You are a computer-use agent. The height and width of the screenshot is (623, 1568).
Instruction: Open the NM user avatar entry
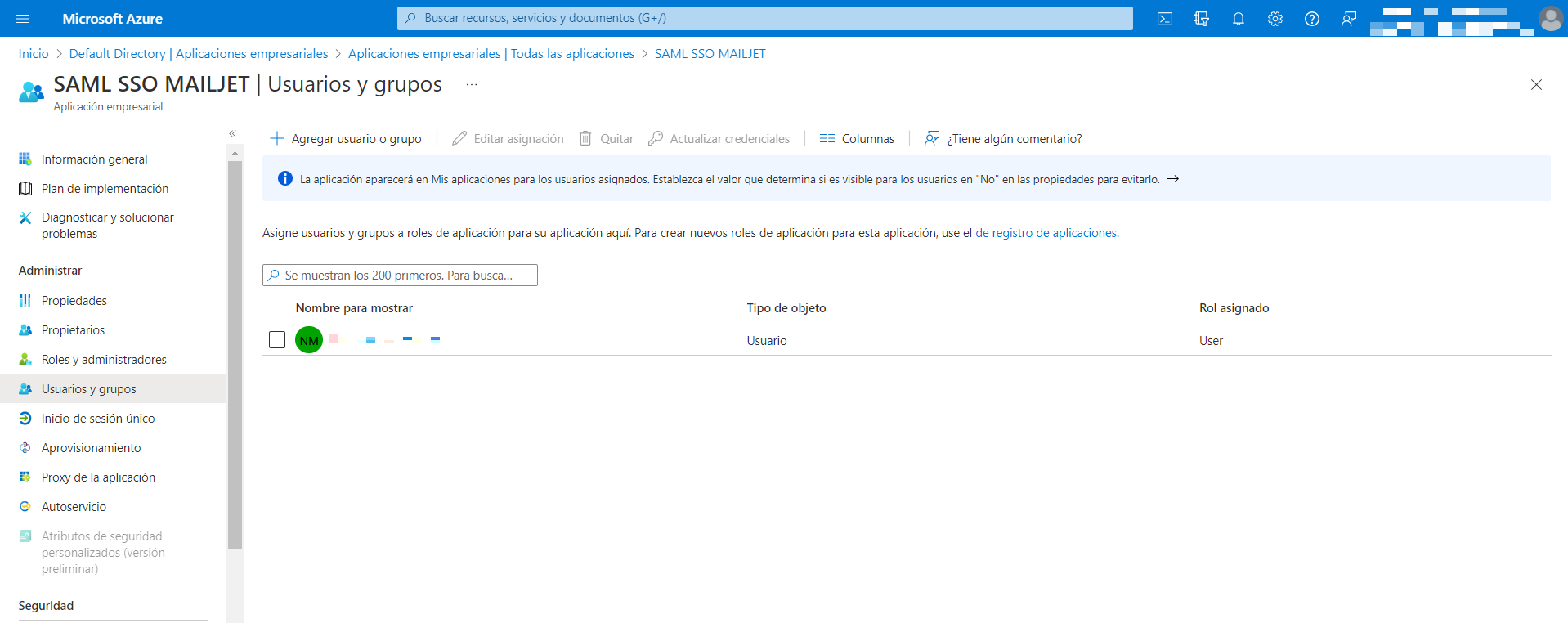click(x=309, y=340)
